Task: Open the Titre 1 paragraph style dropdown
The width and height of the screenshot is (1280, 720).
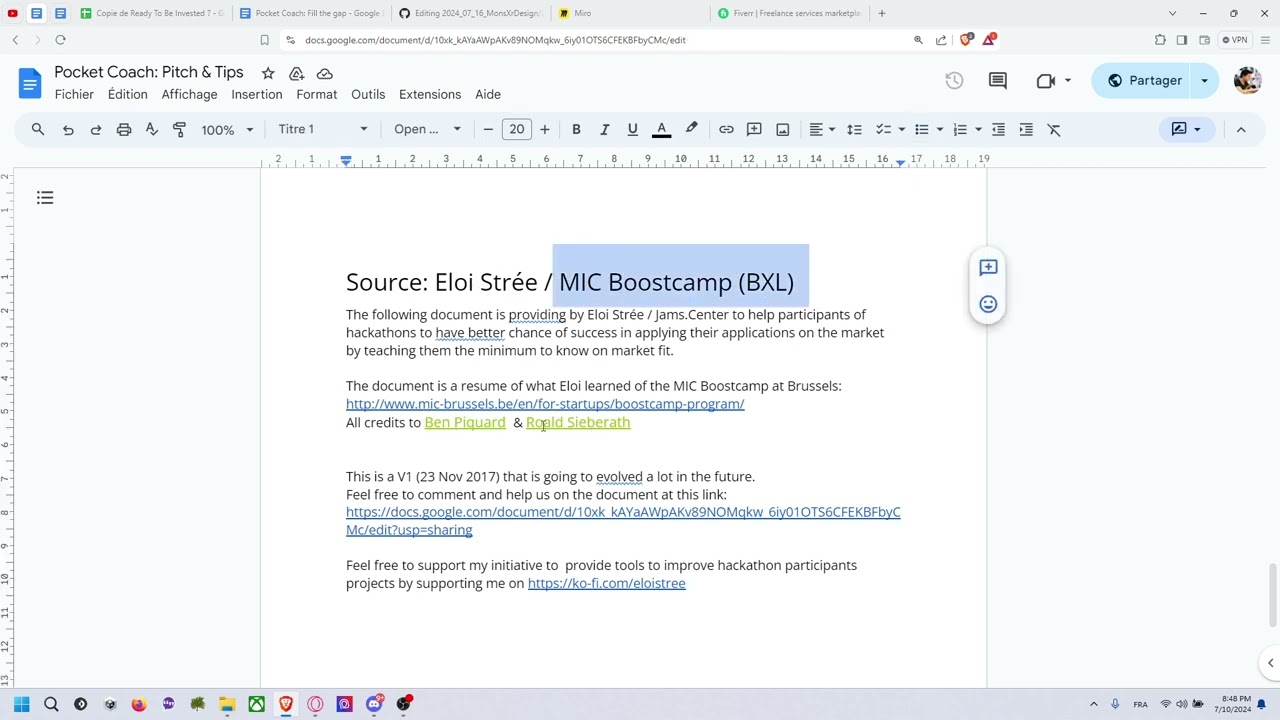Action: 323,129
